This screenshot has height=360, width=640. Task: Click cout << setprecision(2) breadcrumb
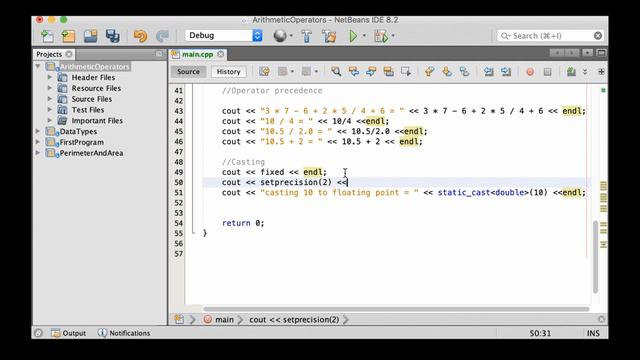[294, 320]
